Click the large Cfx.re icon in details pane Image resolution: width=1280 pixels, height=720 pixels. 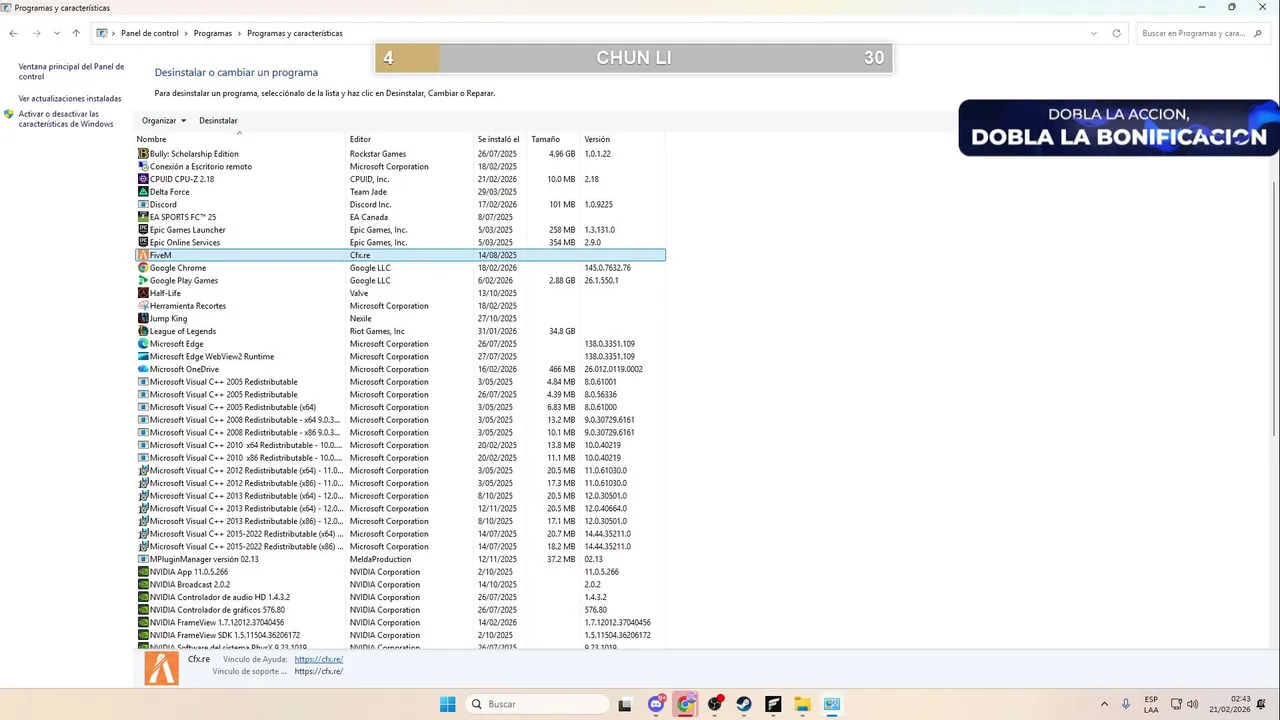click(161, 668)
